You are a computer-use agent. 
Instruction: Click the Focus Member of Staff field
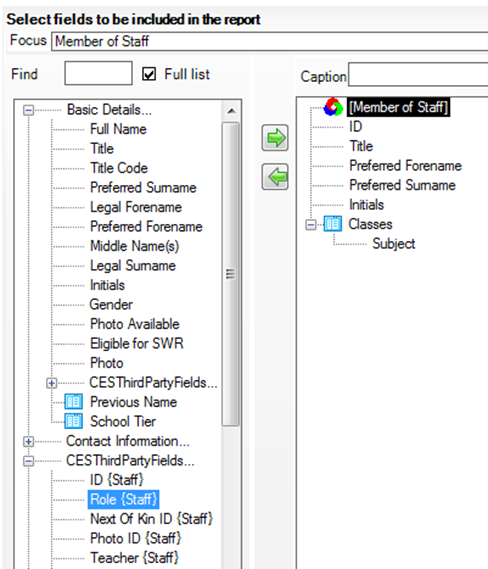(x=270, y=41)
